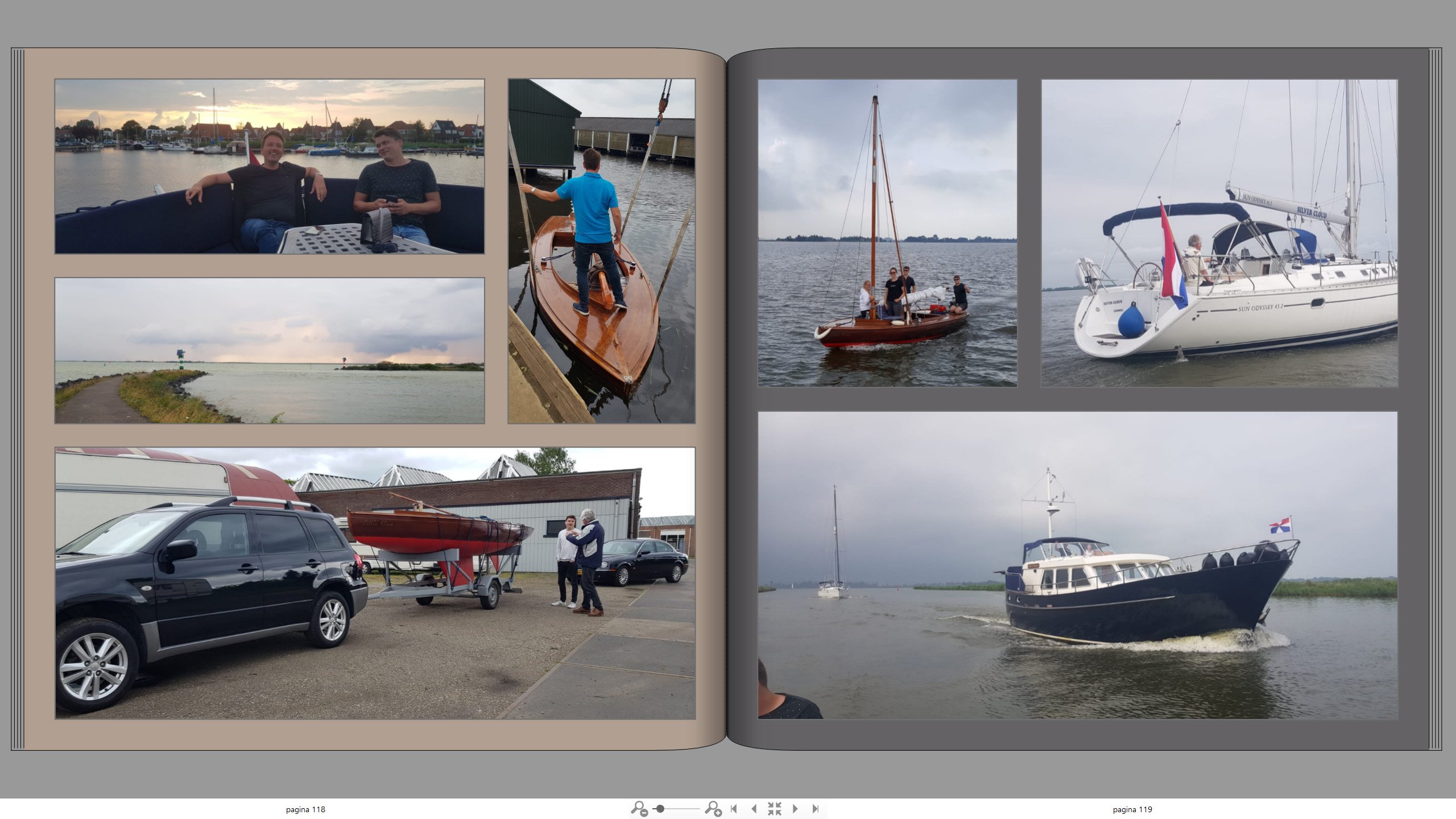This screenshot has height=819, width=1456.
Task: Click the left page edge to flip back
Action: (x=18, y=398)
